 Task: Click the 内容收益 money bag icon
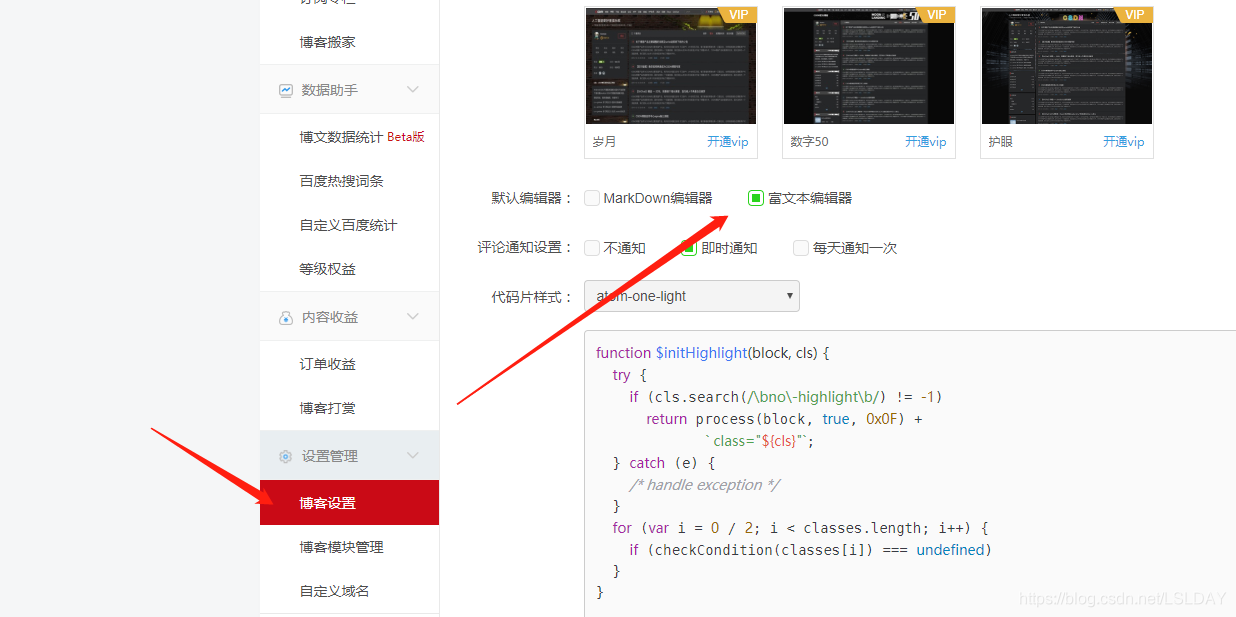coord(285,317)
